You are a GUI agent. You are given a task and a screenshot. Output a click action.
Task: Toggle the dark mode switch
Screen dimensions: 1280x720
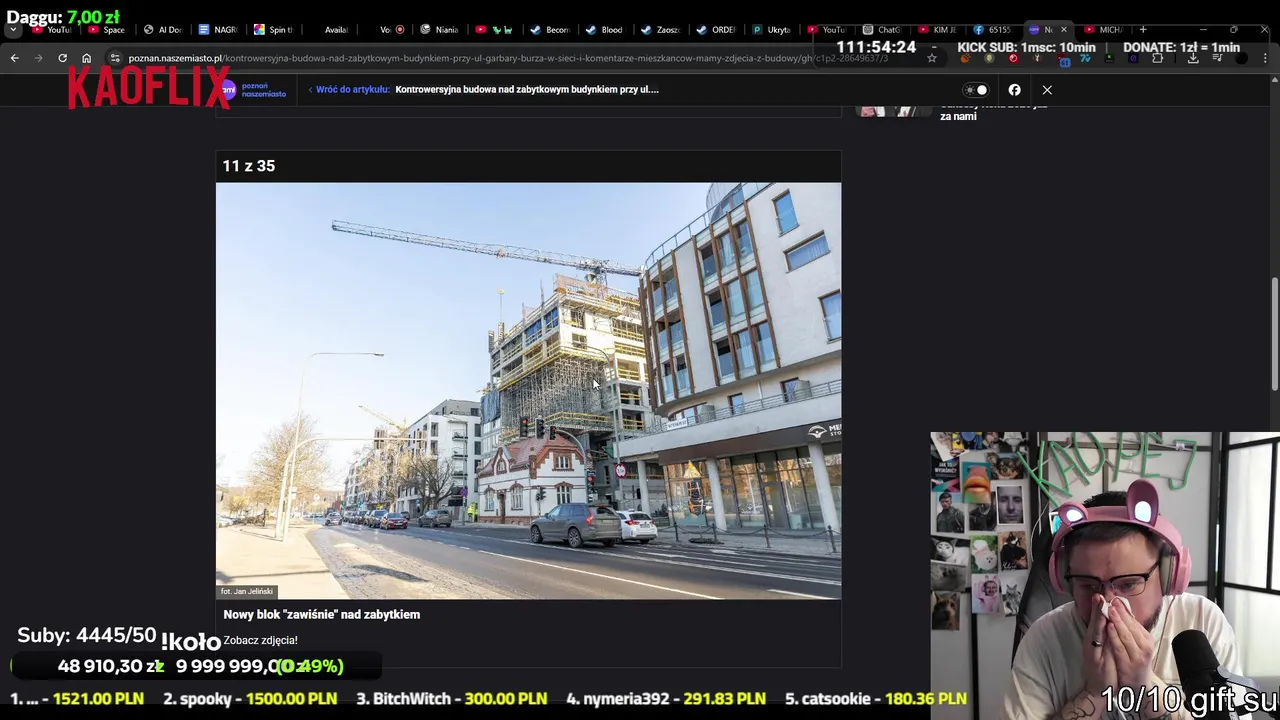pos(976,90)
